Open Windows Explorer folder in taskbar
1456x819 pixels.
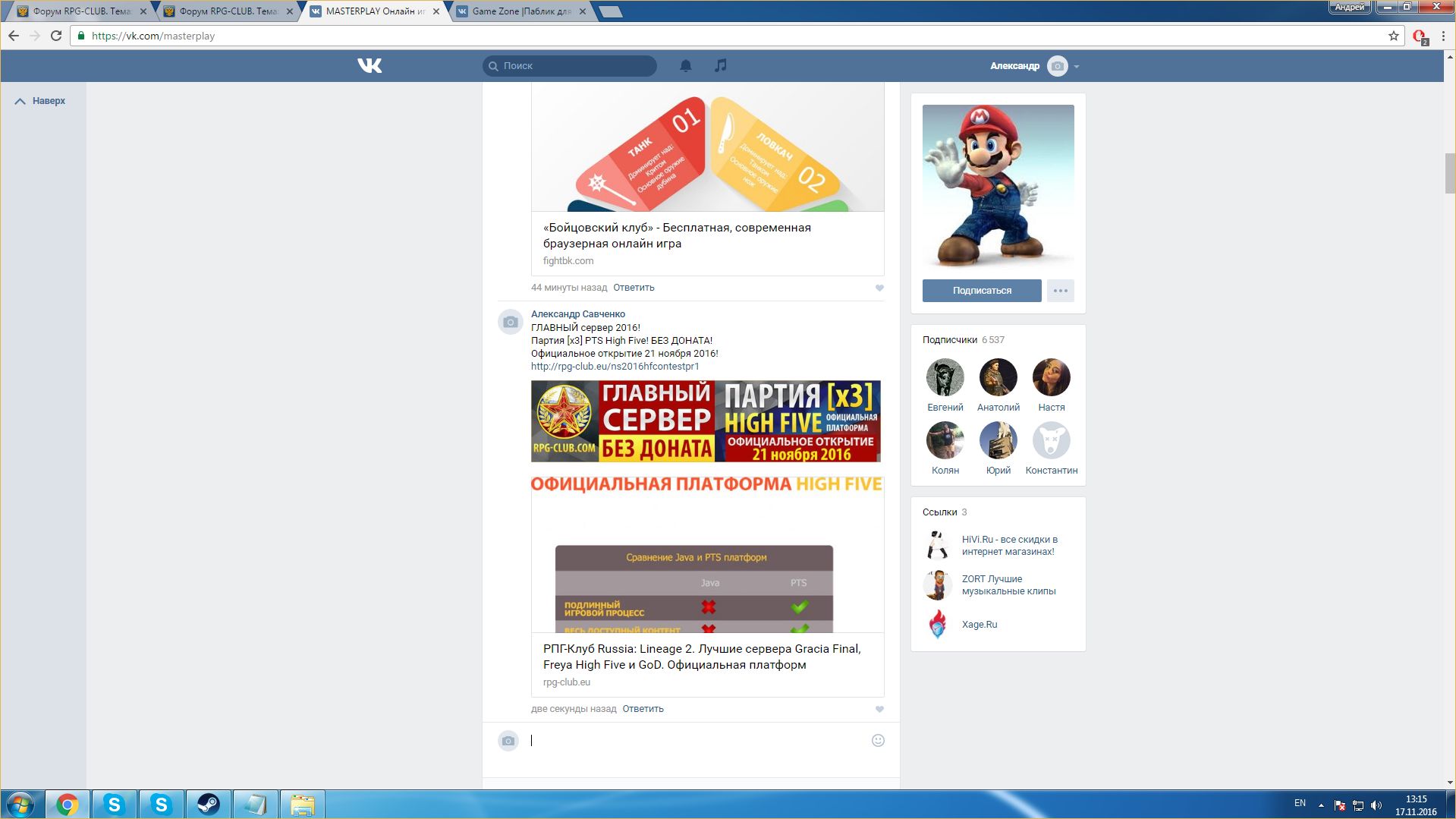302,805
